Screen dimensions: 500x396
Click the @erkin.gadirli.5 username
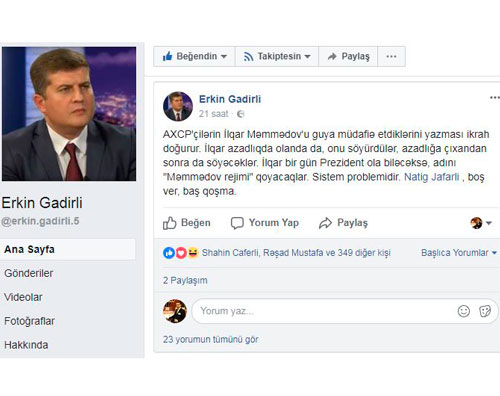[40, 221]
